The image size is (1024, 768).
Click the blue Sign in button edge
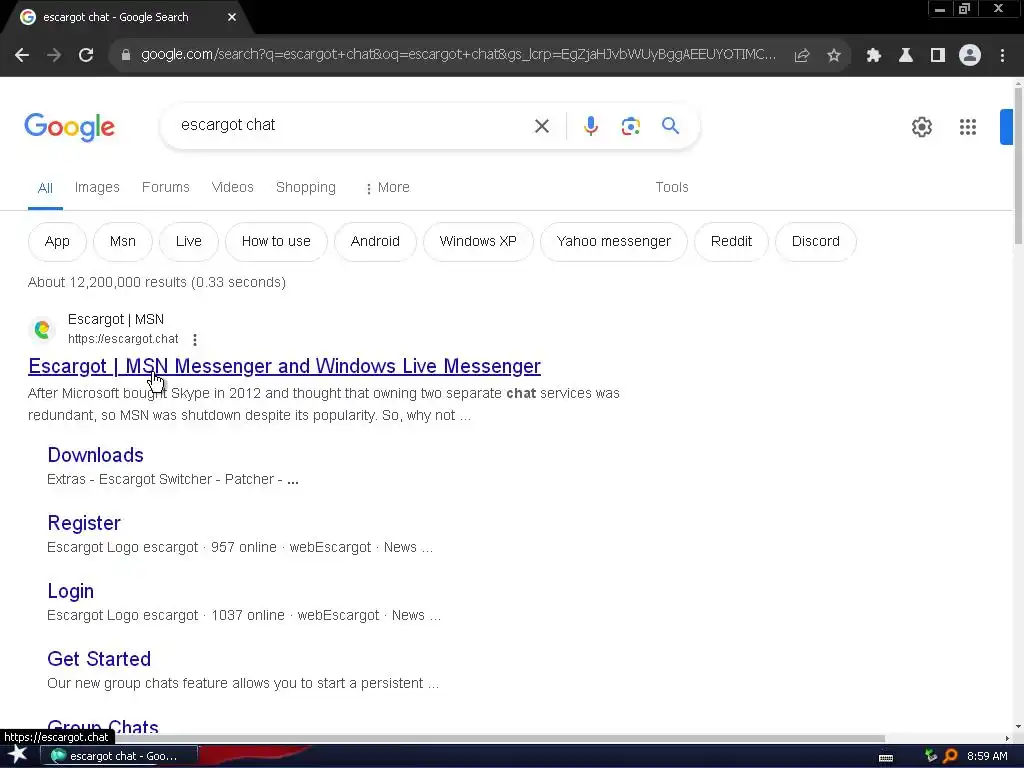point(1006,127)
